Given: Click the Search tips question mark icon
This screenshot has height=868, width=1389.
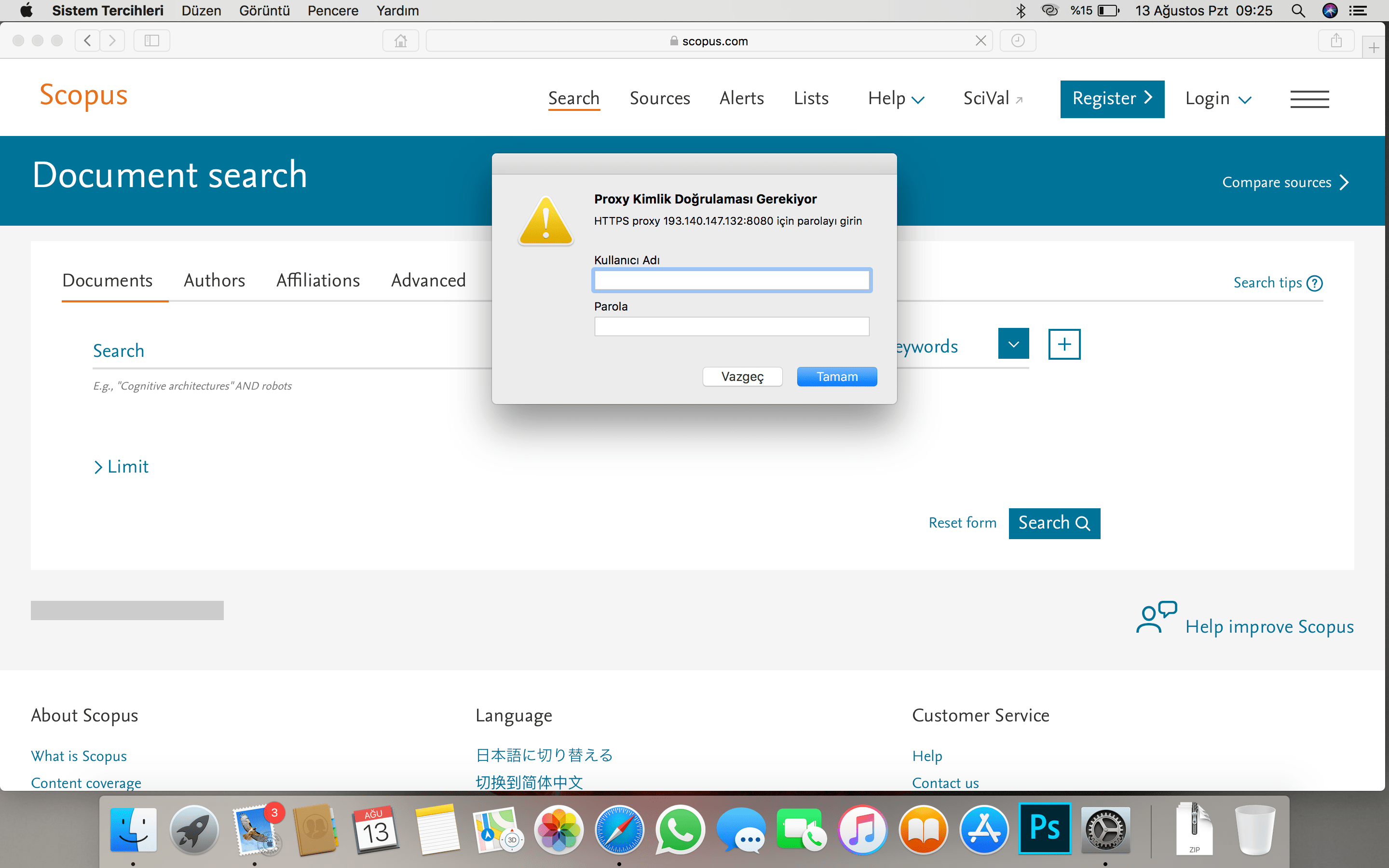Looking at the screenshot, I should pyautogui.click(x=1315, y=283).
